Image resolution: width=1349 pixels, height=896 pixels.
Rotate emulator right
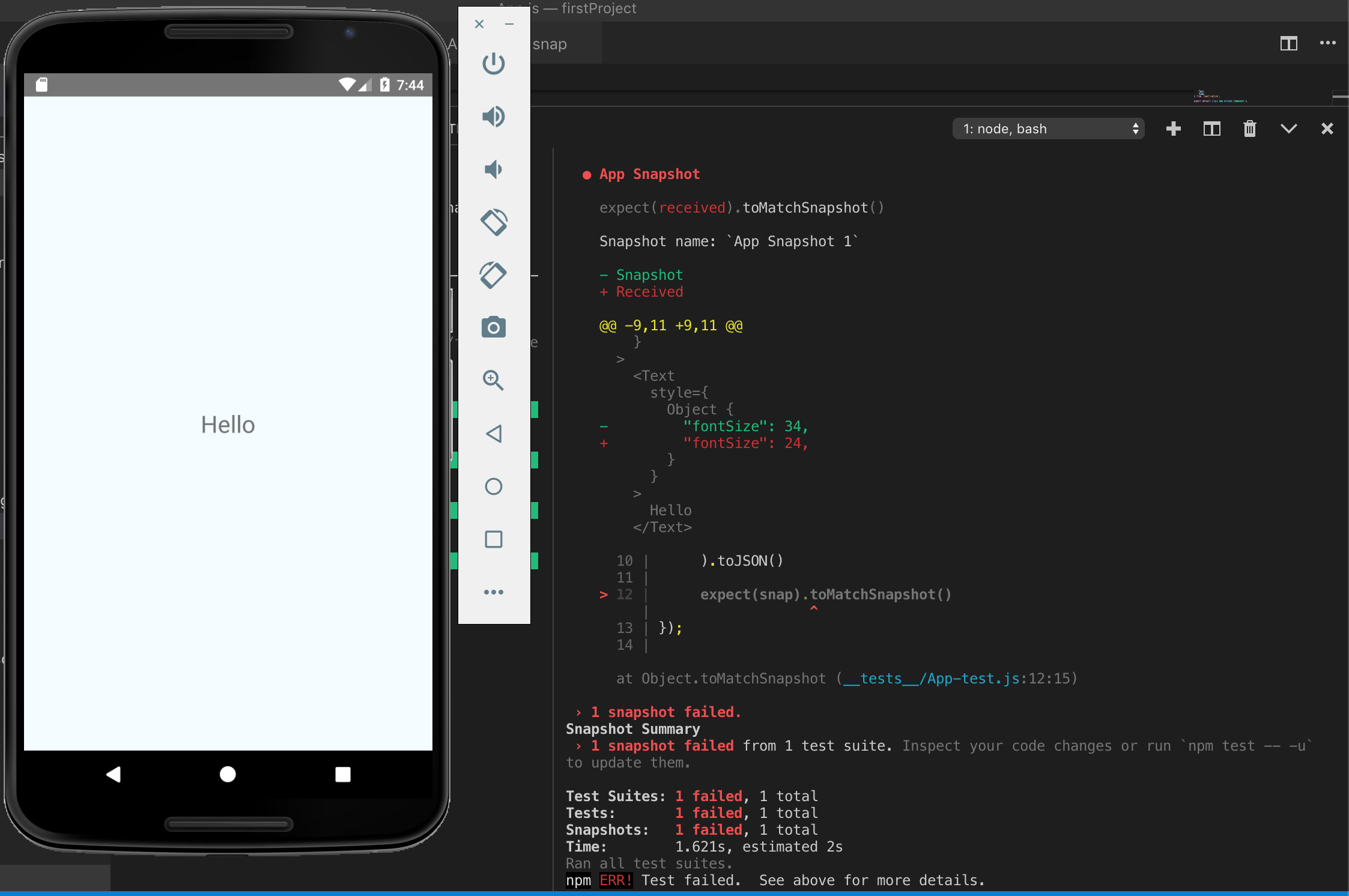pos(494,275)
